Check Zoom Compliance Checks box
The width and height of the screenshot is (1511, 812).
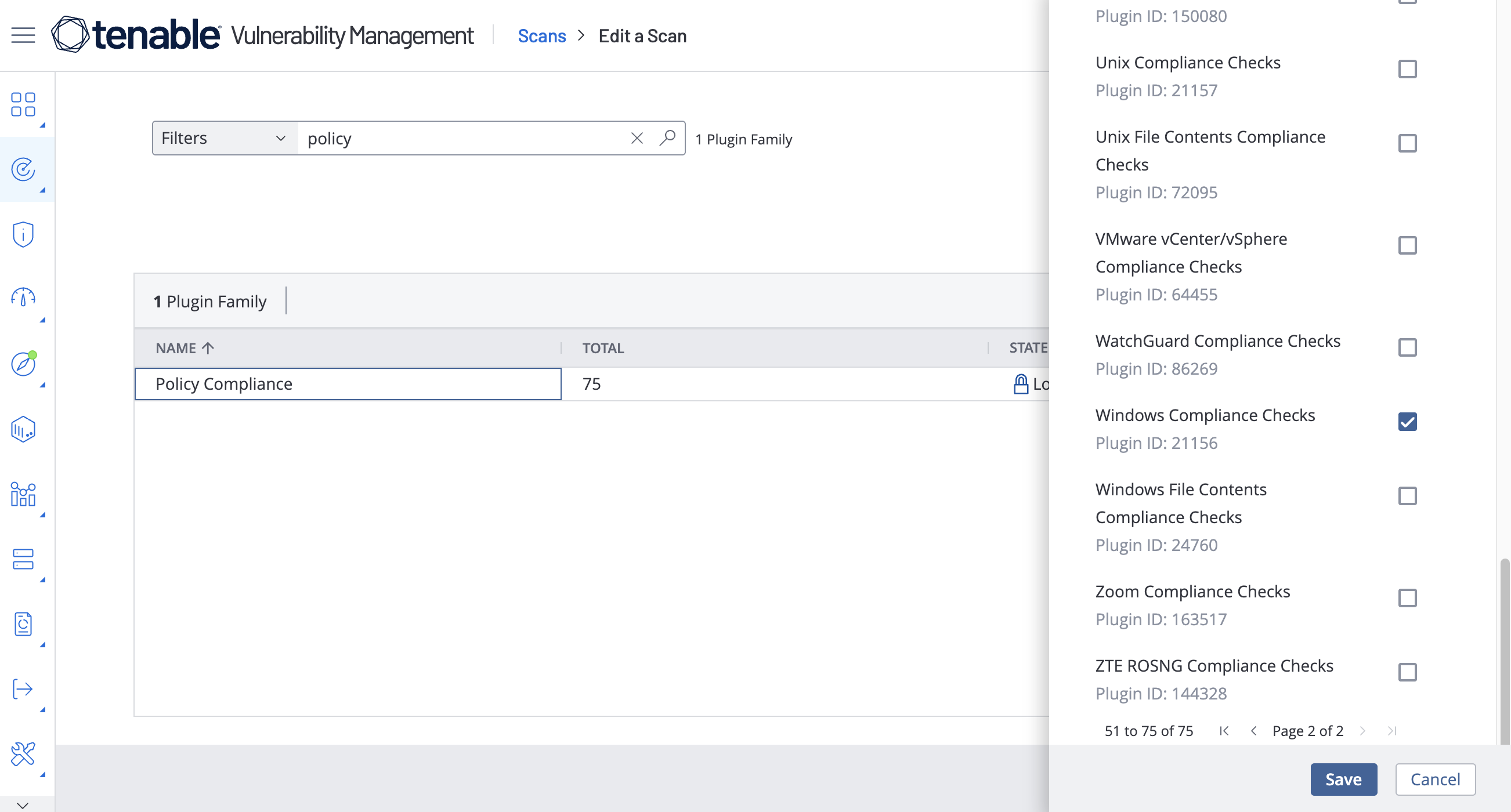pyautogui.click(x=1407, y=597)
